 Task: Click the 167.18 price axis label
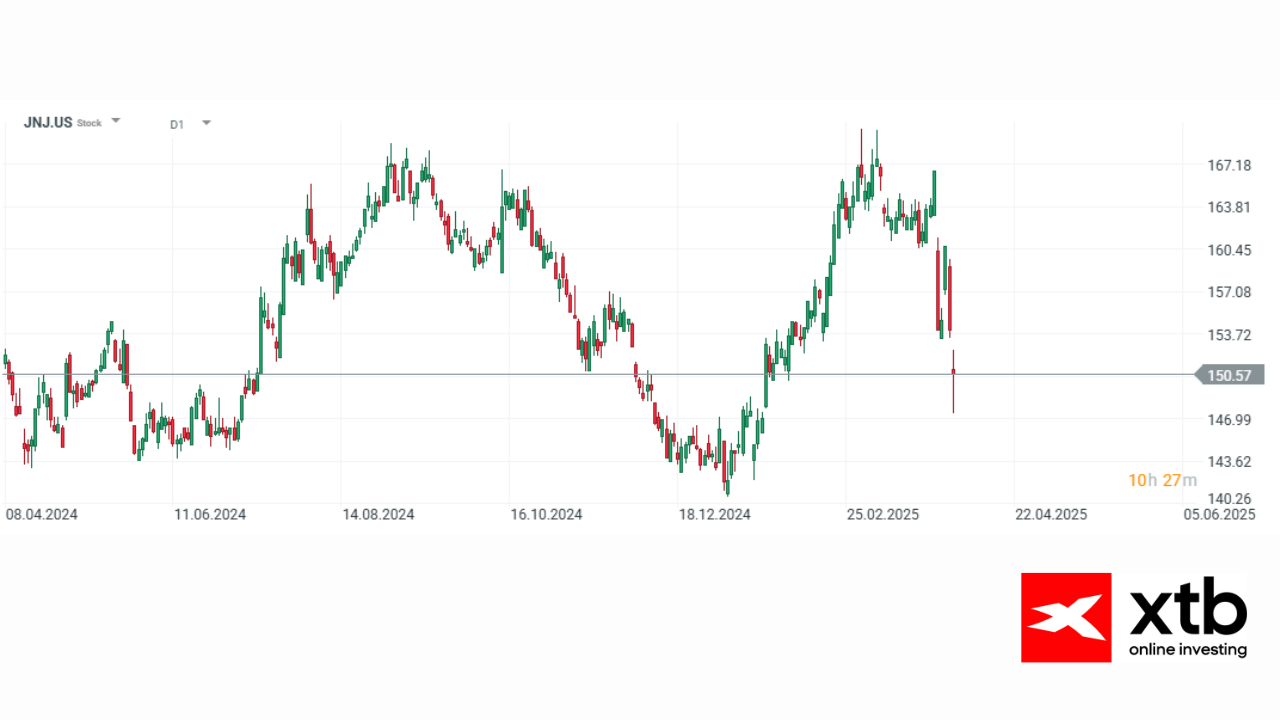(1230, 165)
